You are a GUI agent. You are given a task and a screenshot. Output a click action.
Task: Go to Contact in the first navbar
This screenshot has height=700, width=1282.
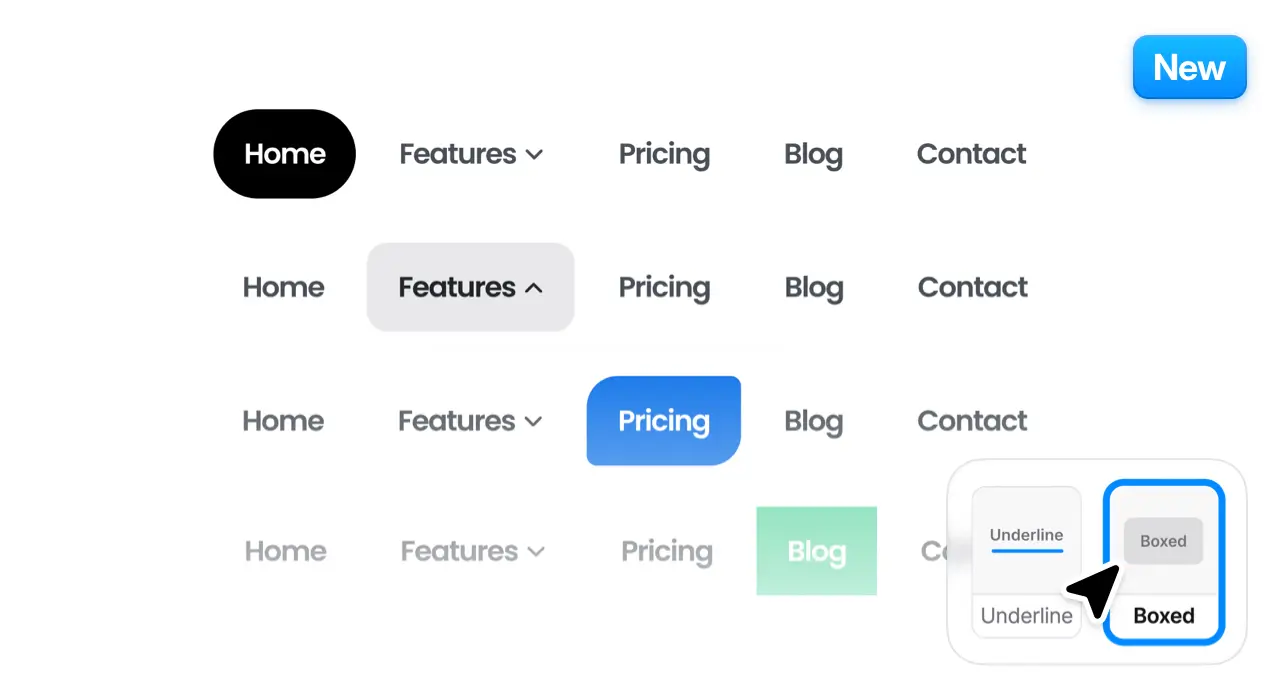(971, 154)
